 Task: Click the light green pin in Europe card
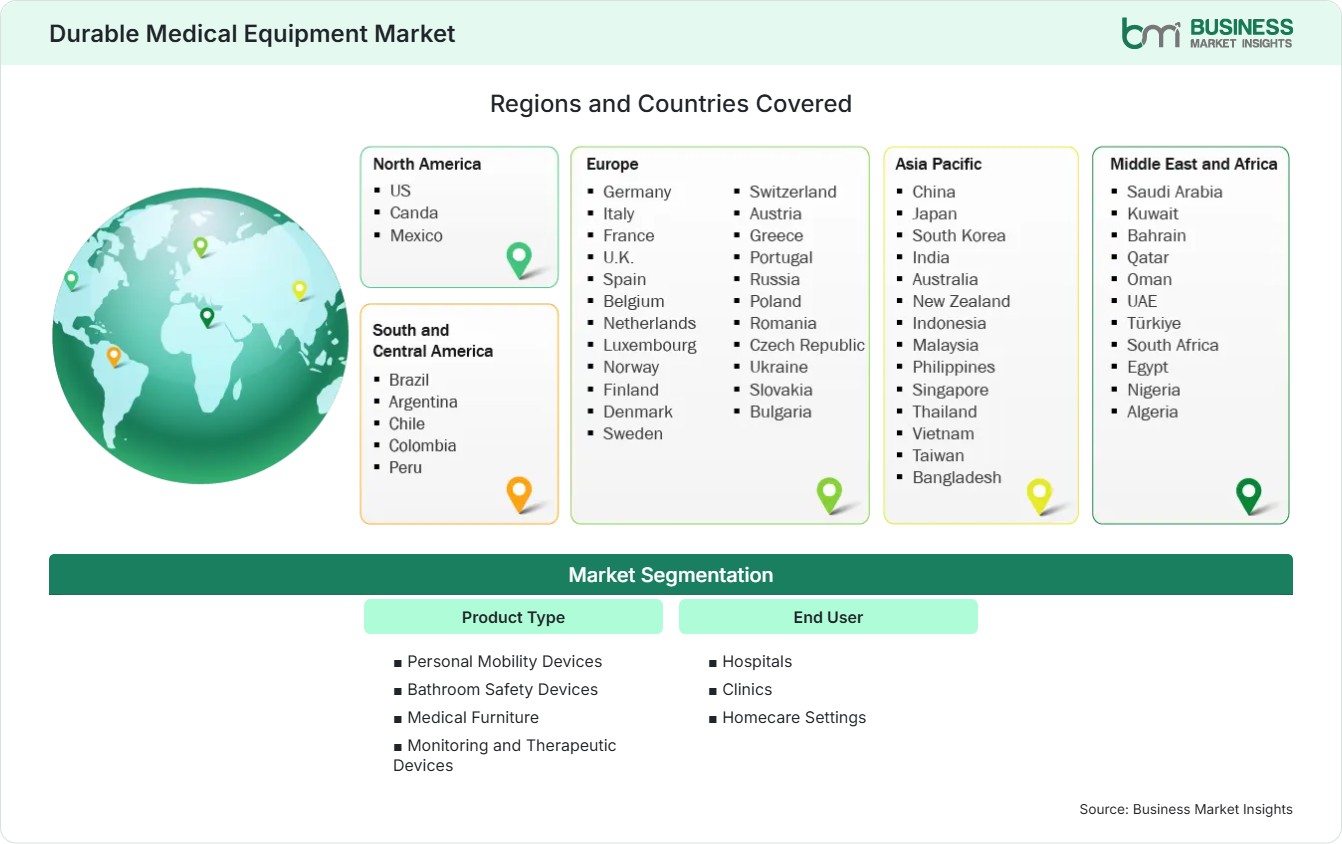tap(829, 494)
